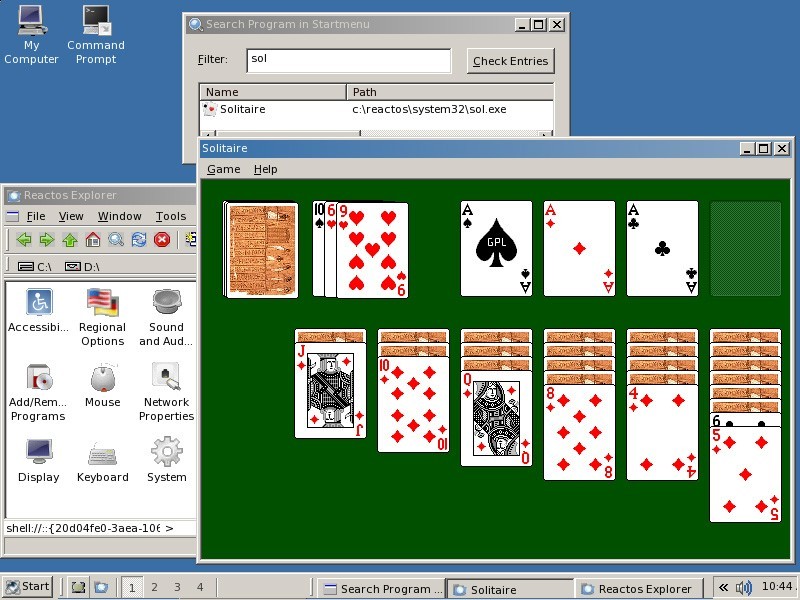Activate Reactos Explorer taskbar button
Viewport: 800px width, 600px height.
(639, 589)
